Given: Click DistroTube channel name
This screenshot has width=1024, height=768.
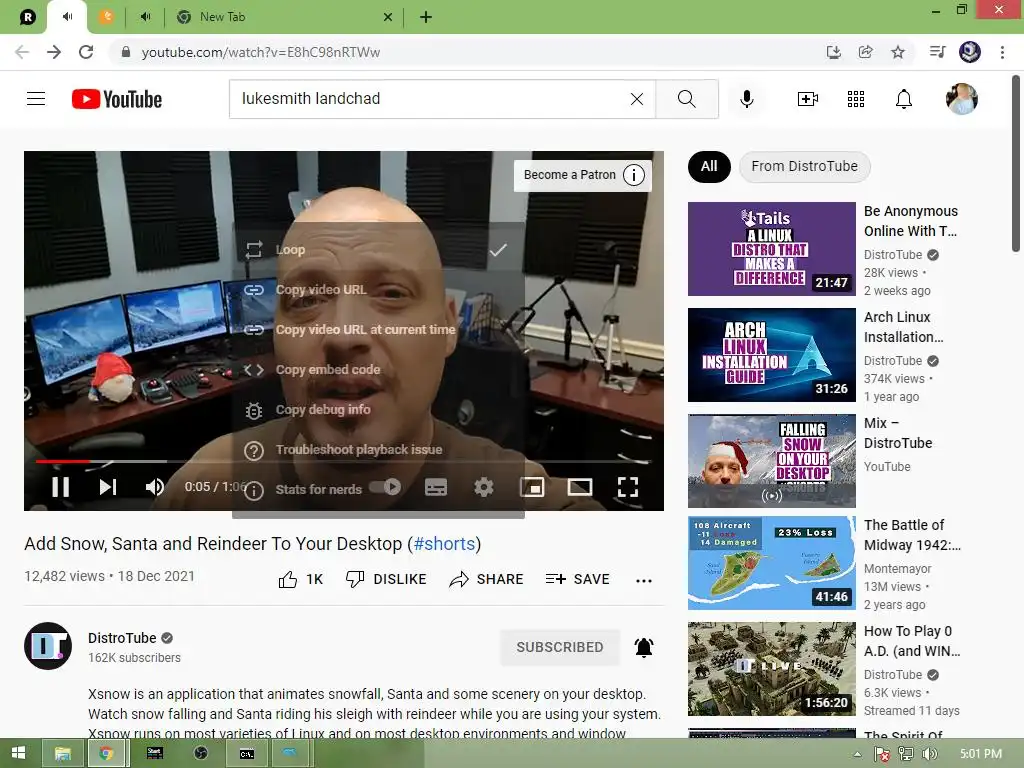Looking at the screenshot, I should click(122, 638).
